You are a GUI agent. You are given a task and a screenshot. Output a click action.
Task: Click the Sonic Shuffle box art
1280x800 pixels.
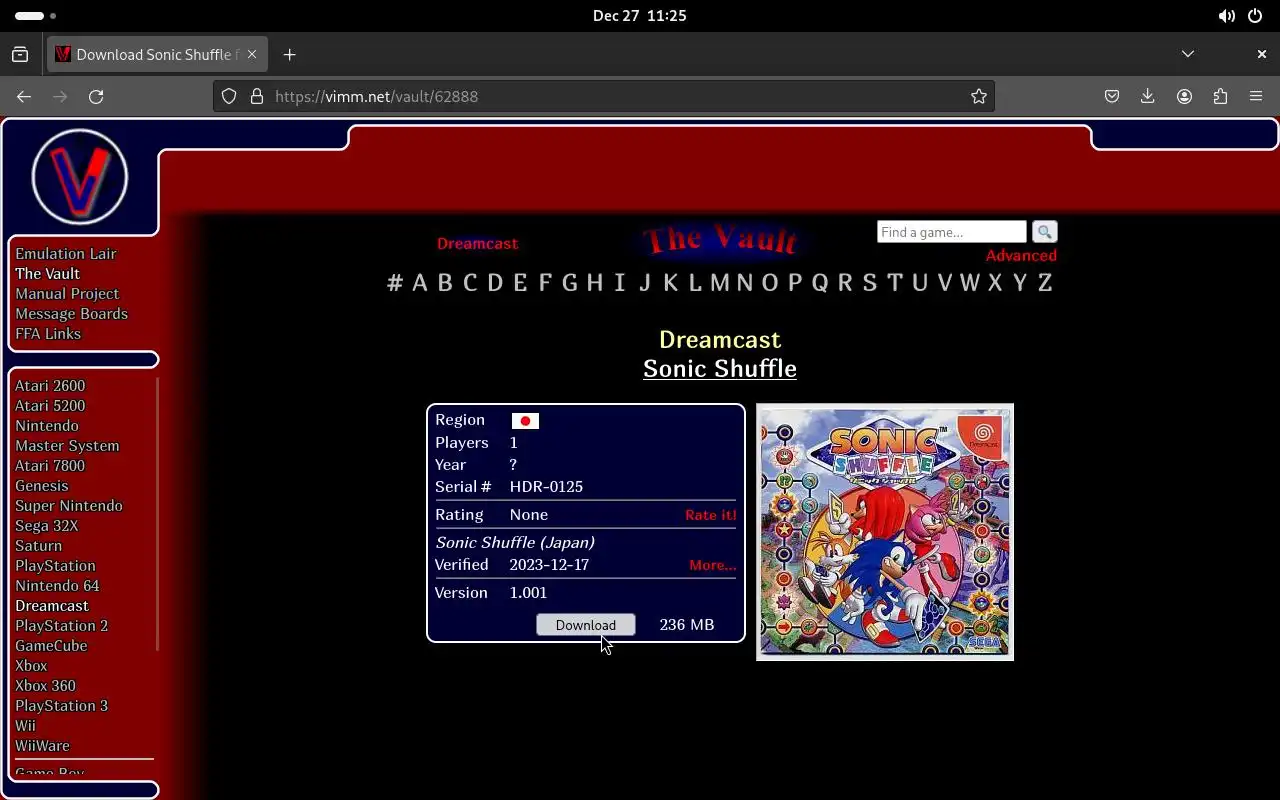[885, 532]
